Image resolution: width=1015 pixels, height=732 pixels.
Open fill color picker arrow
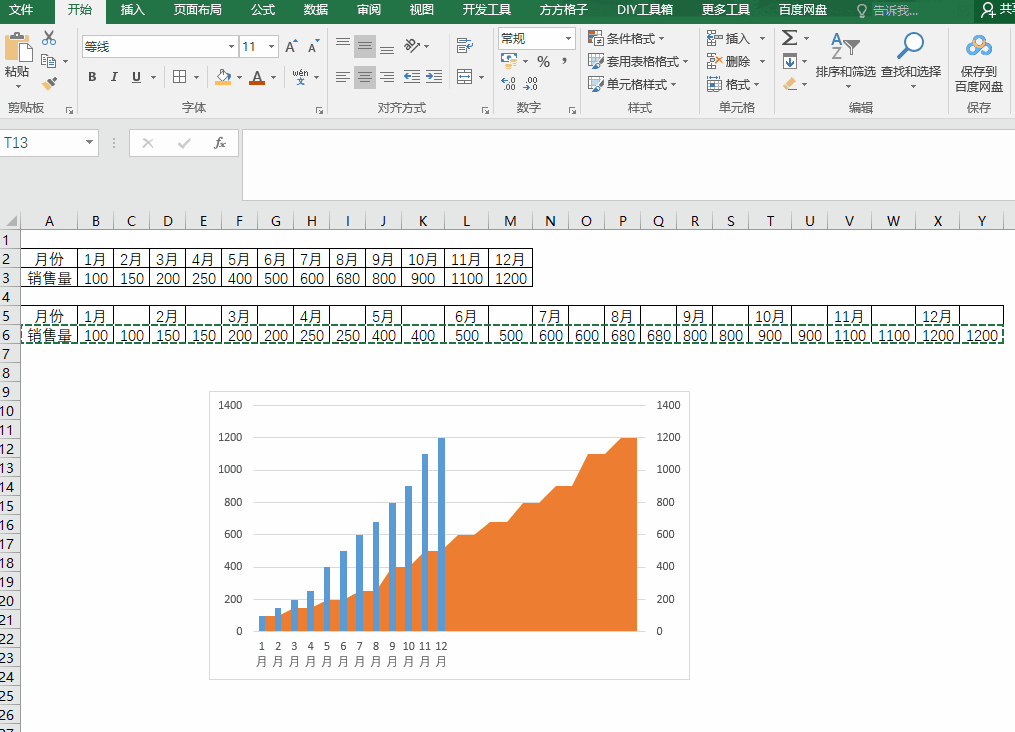pos(240,78)
